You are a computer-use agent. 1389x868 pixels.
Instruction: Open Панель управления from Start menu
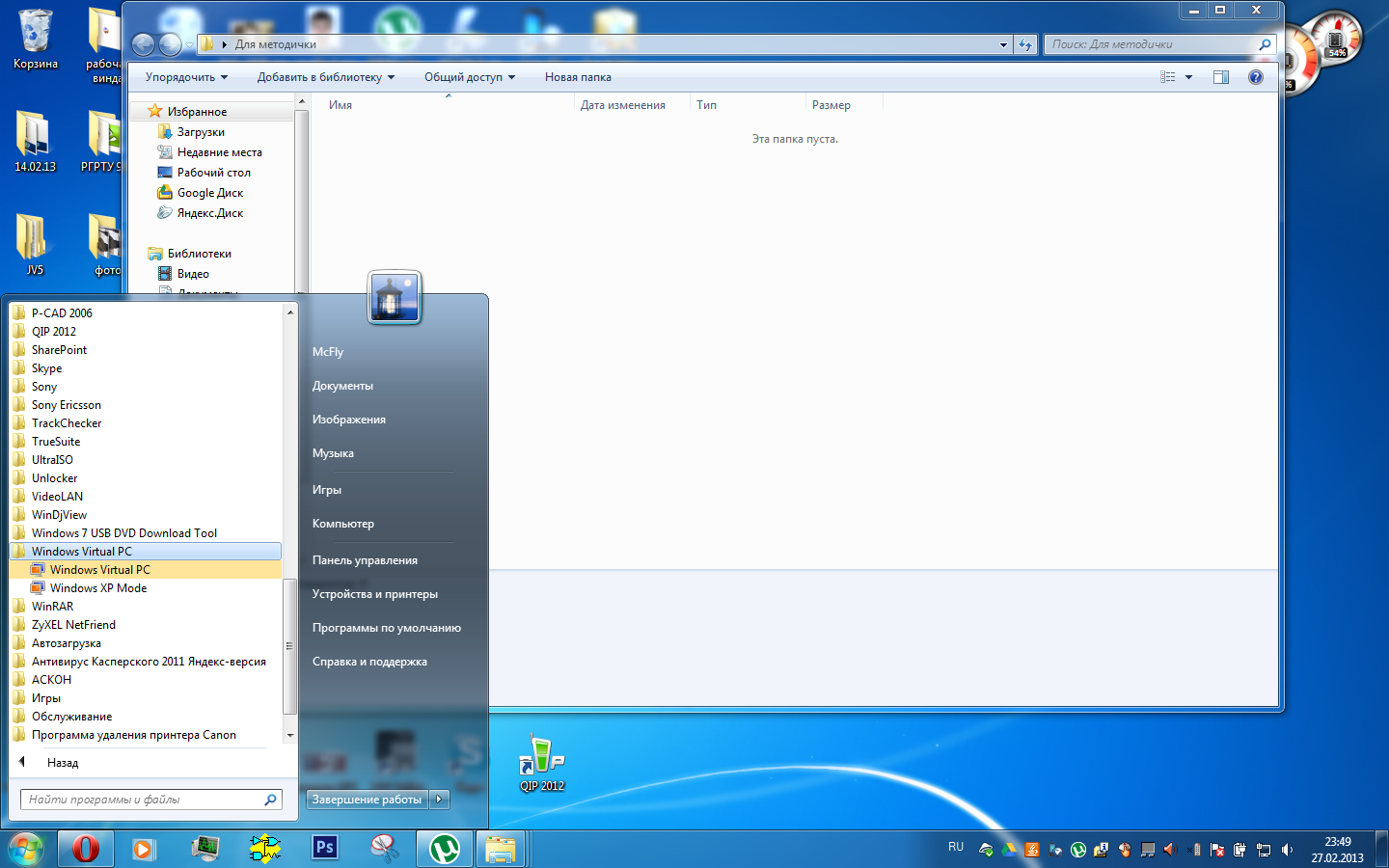[x=365, y=560]
